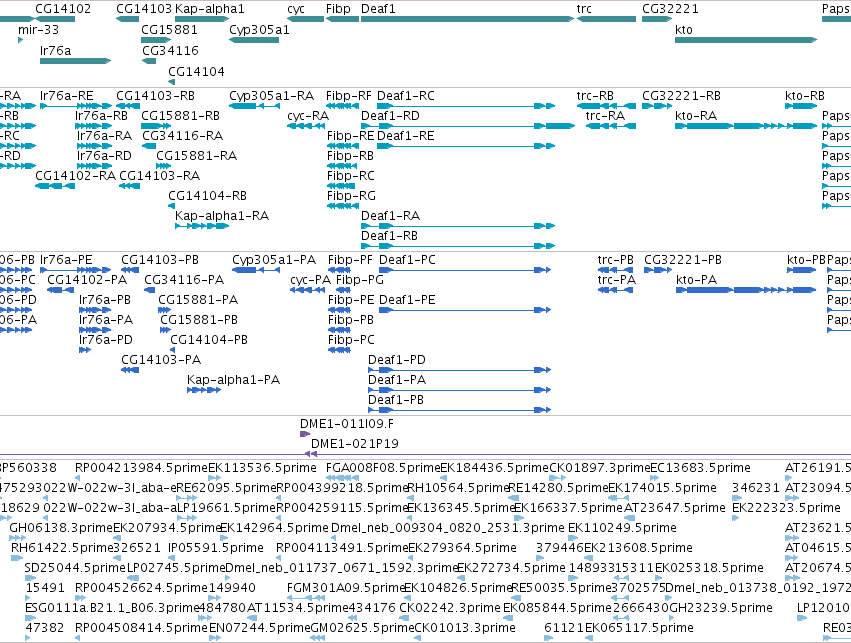Image resolution: width=851 pixels, height=643 pixels.
Task: Click protein label Deaf1-PD
Action: pos(397,360)
